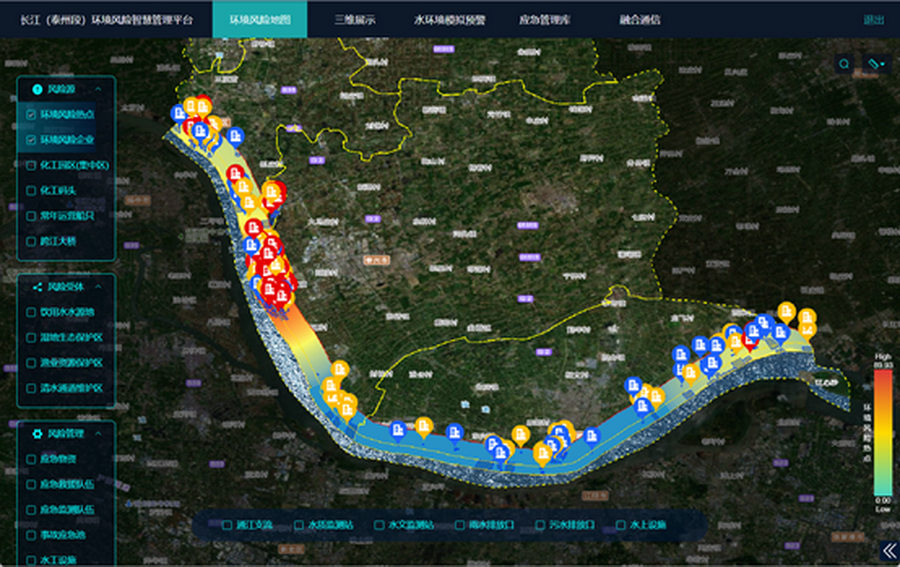Check the 污水排放口 option in bottom bar
Viewport: 900px width, 567px height.
point(541,524)
